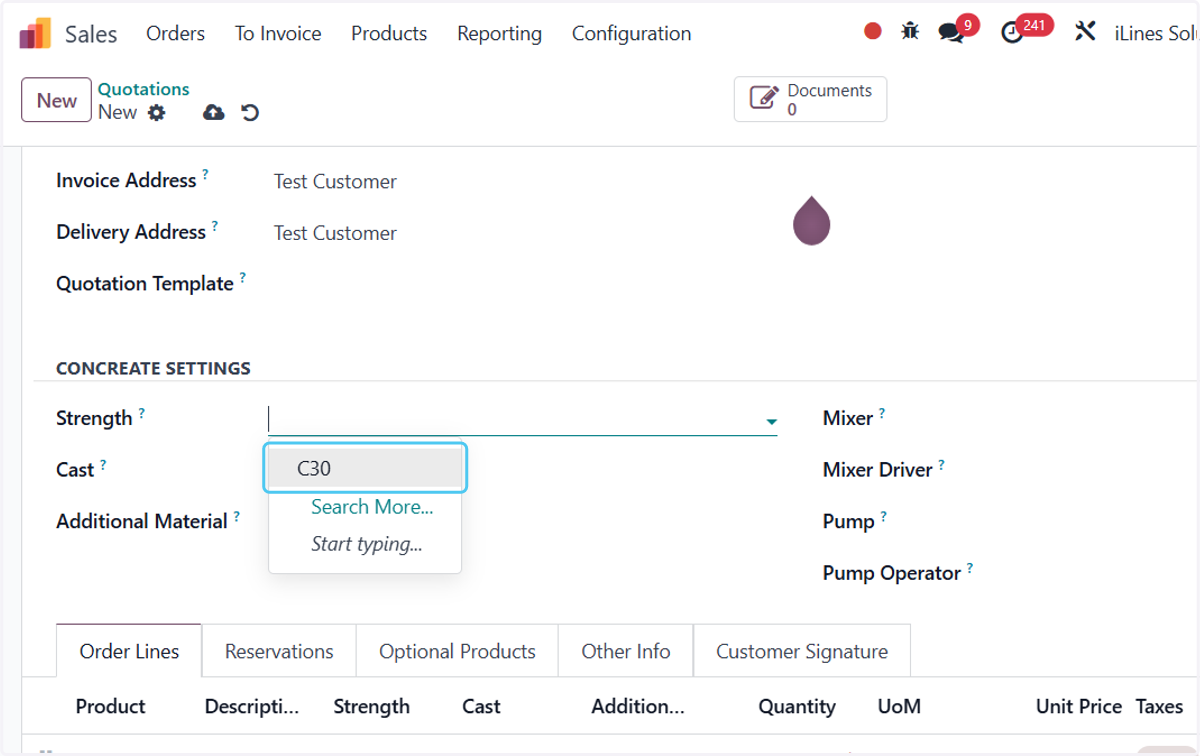Open the Configuration menu
This screenshot has height=756, width=1200.
(x=631, y=33)
